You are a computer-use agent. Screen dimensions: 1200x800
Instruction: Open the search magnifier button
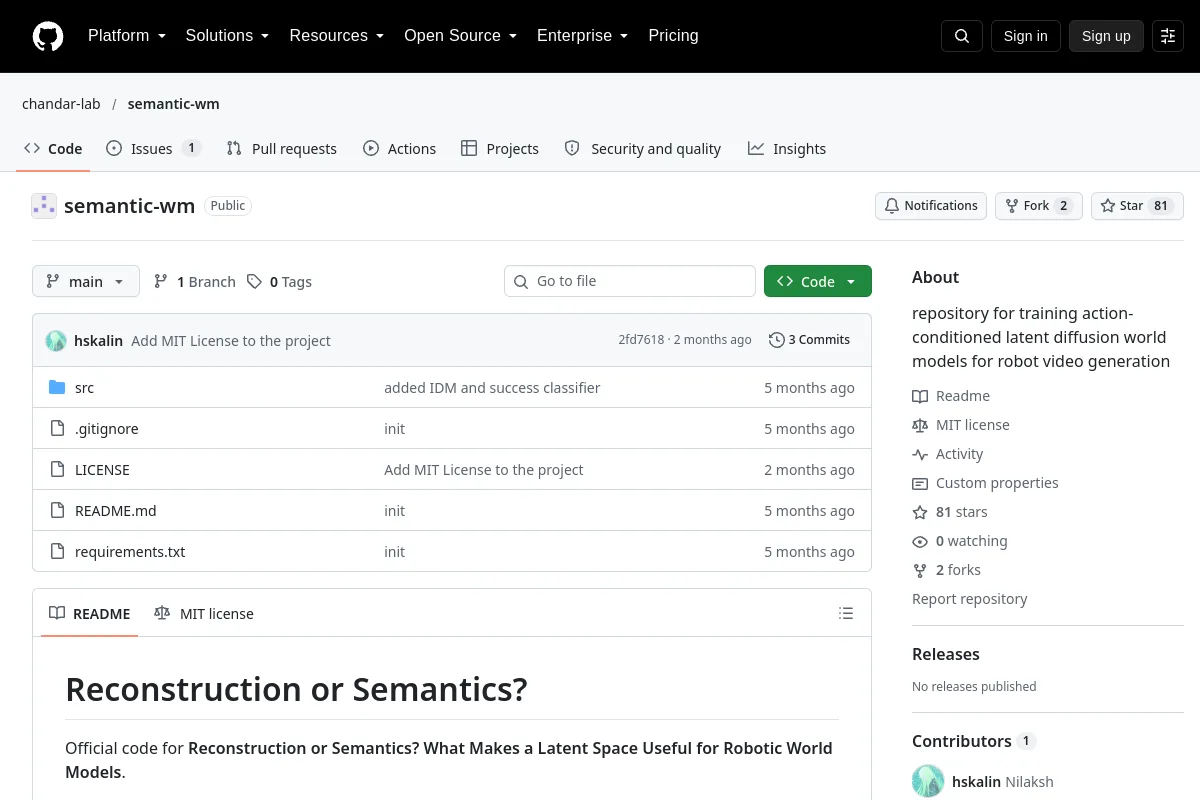click(x=962, y=36)
